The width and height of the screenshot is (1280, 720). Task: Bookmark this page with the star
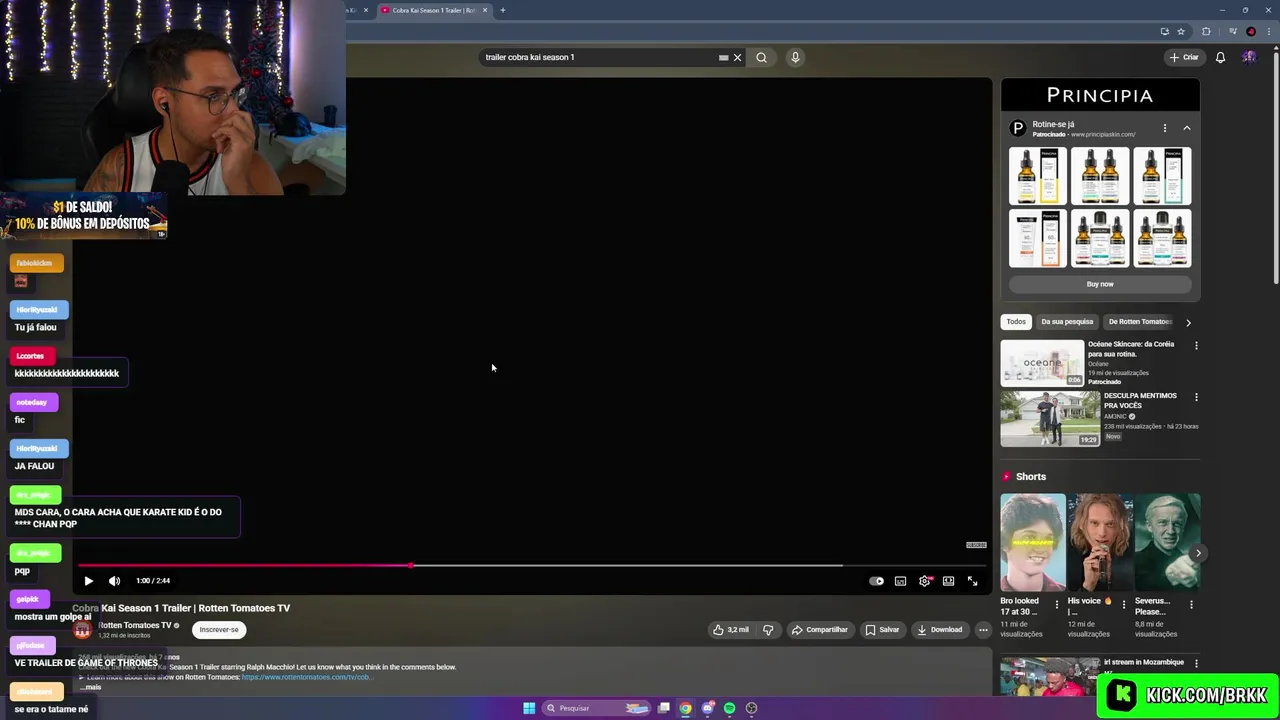click(1181, 31)
